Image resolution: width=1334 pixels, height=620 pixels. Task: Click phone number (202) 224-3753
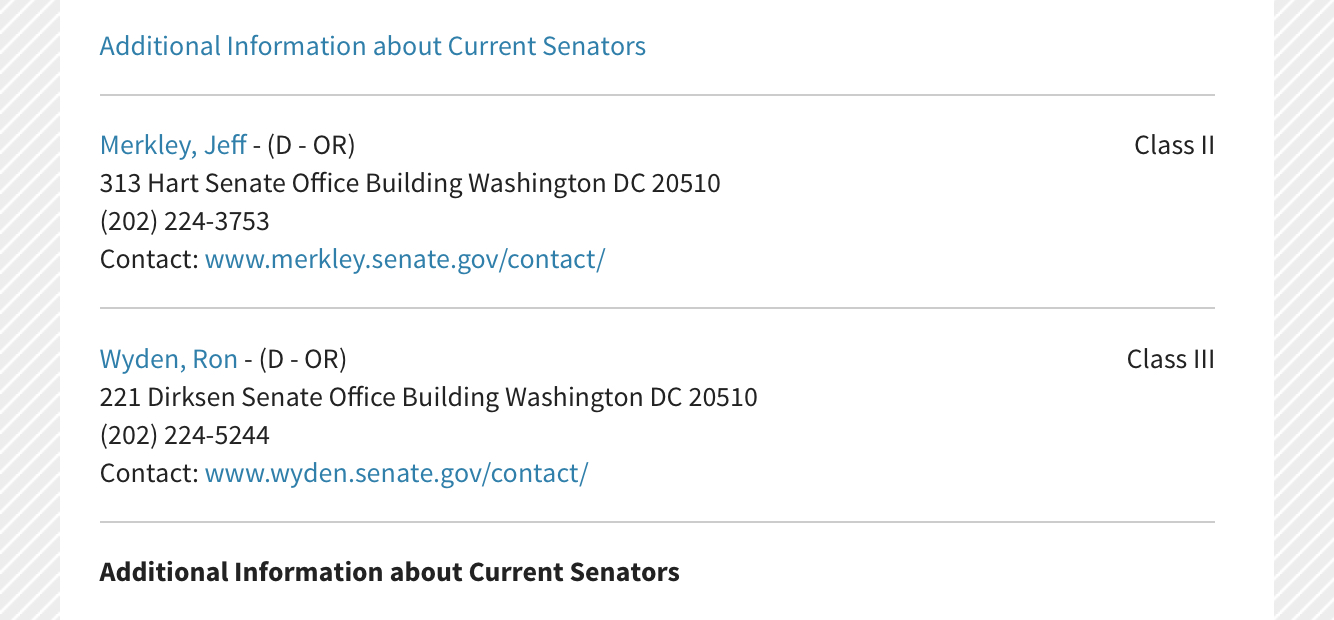coord(184,221)
